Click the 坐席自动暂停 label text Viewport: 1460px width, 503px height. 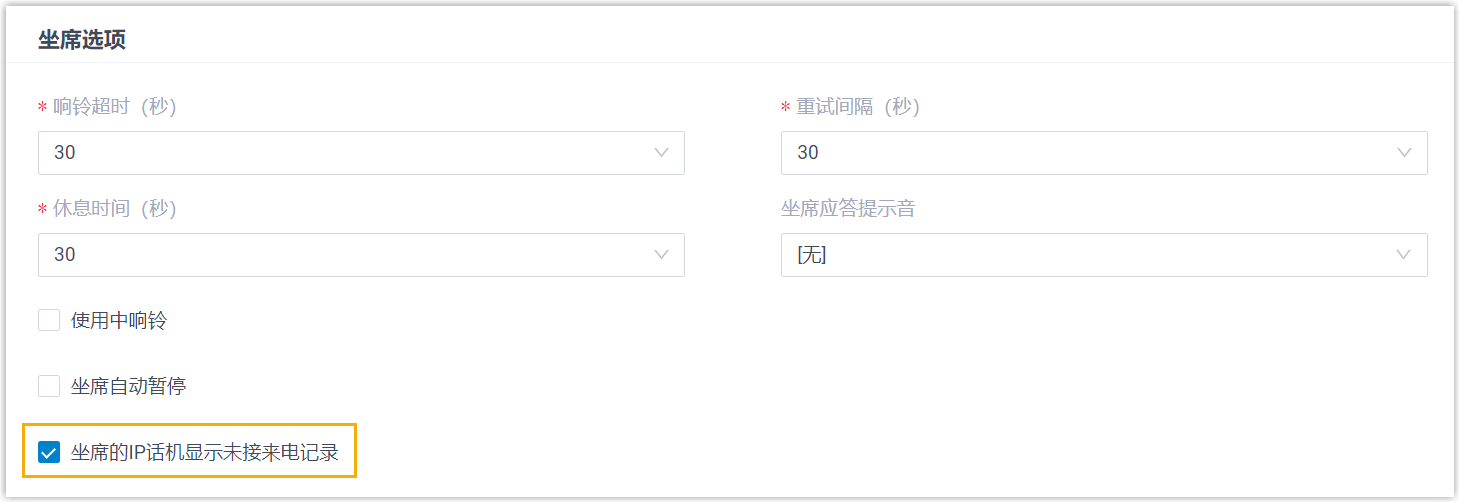click(x=129, y=386)
